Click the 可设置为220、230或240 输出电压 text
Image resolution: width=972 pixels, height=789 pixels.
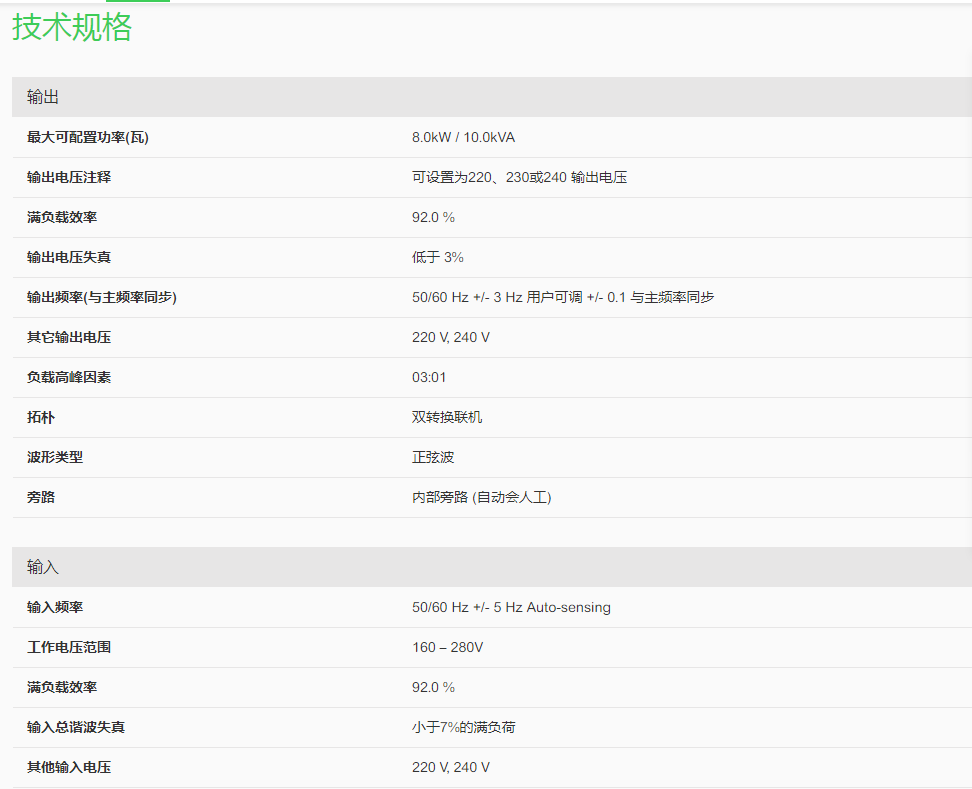[x=519, y=177]
